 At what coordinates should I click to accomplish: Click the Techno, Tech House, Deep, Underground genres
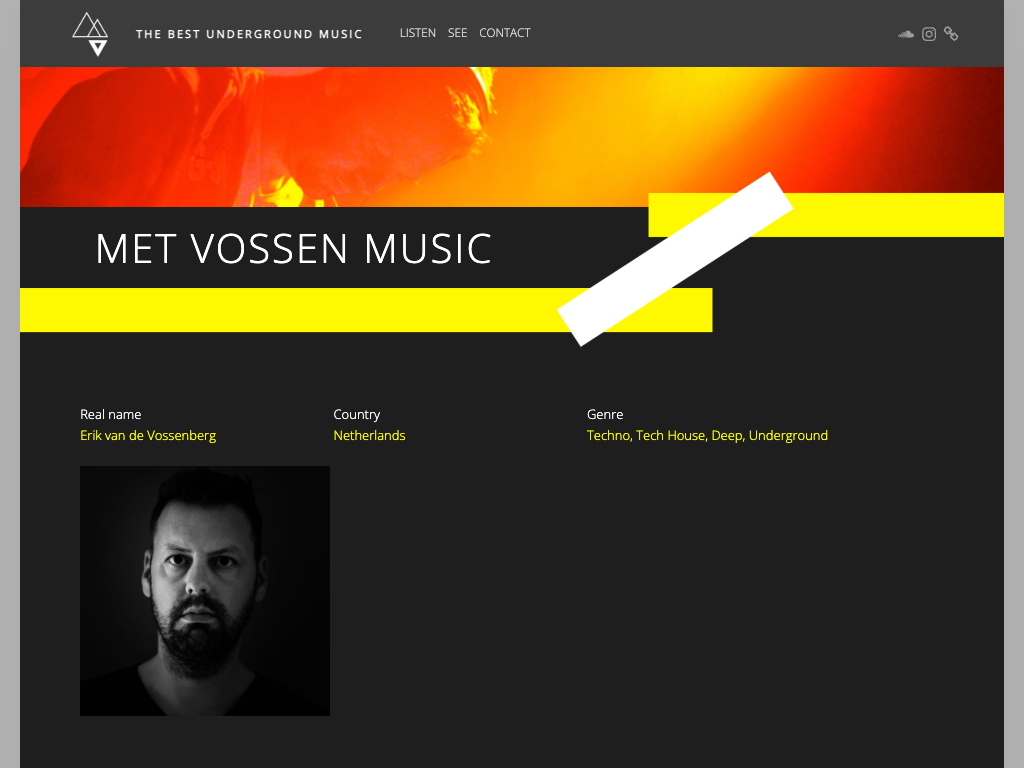[707, 436]
